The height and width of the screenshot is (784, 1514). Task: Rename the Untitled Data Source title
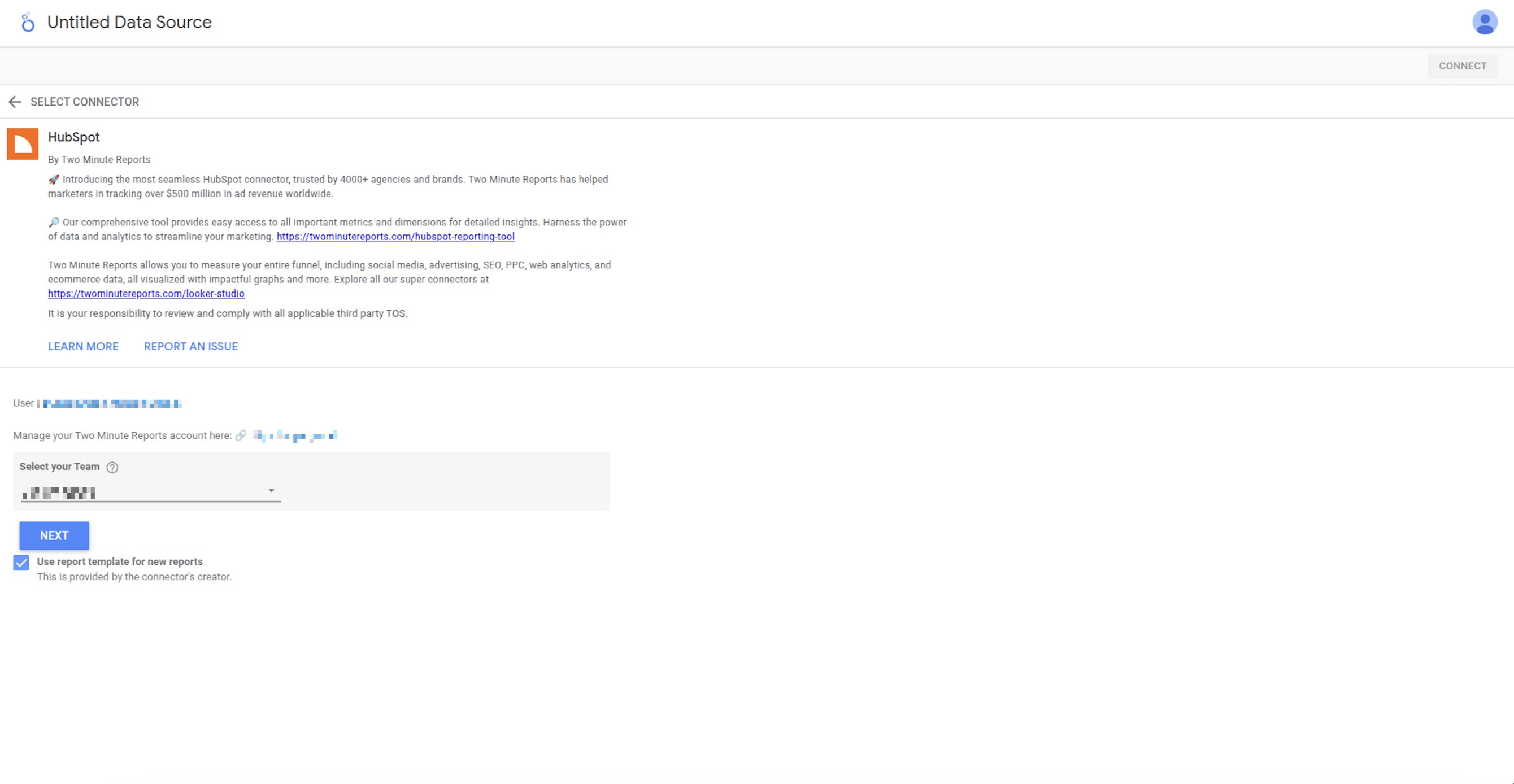pyautogui.click(x=129, y=23)
